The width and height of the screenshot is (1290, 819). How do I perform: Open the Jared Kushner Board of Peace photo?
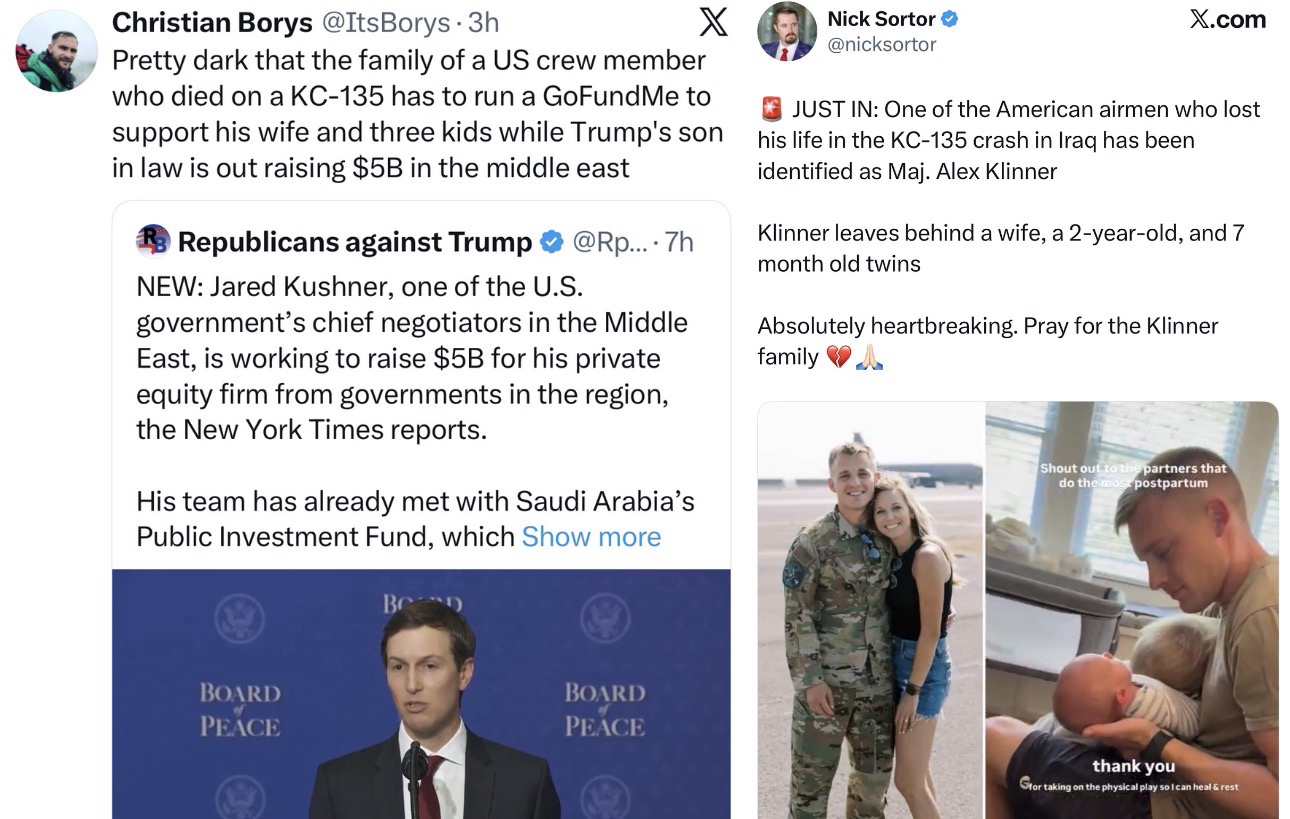(421, 694)
